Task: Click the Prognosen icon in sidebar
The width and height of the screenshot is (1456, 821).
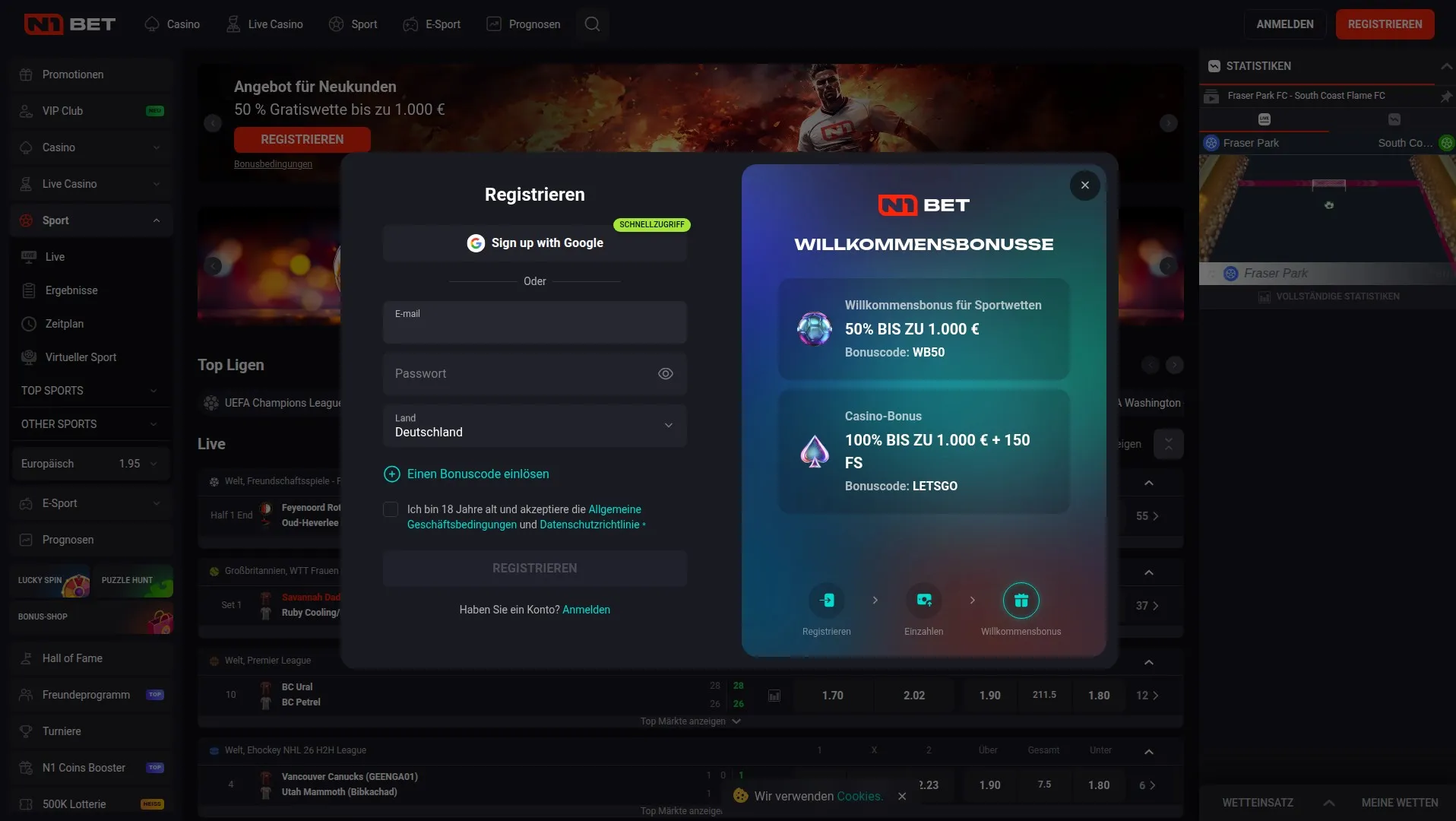Action: 26,540
